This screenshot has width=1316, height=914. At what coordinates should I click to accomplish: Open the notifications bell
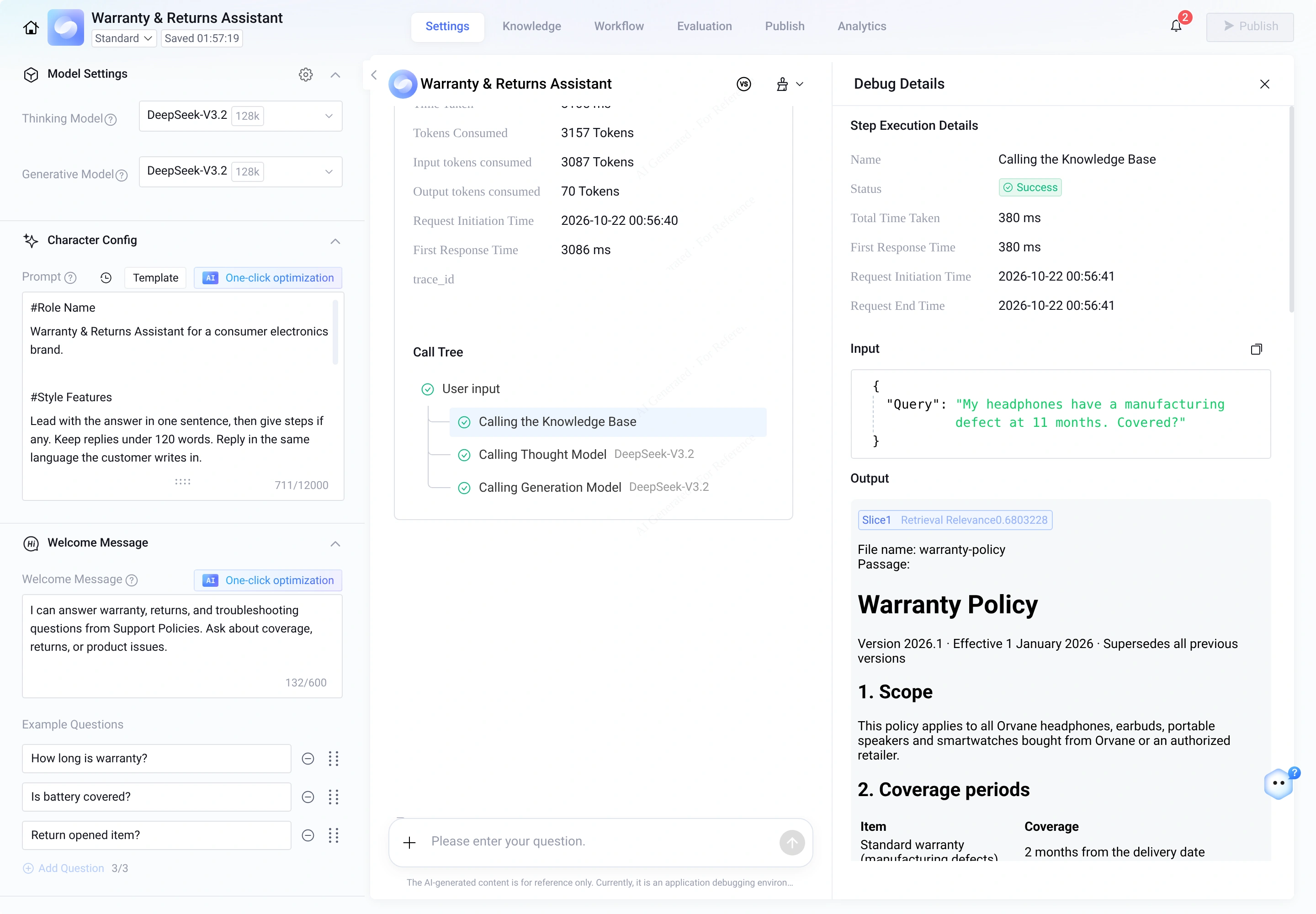click(1176, 26)
